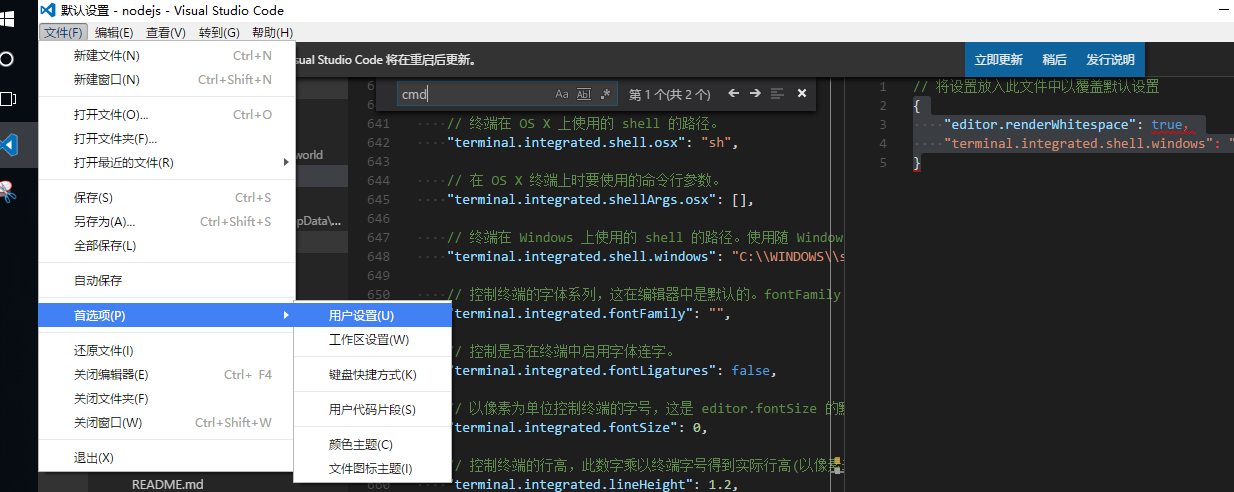The height and width of the screenshot is (492, 1234).
Task: Click editor.renderWhitespace in user settings
Action: tap(1041, 125)
